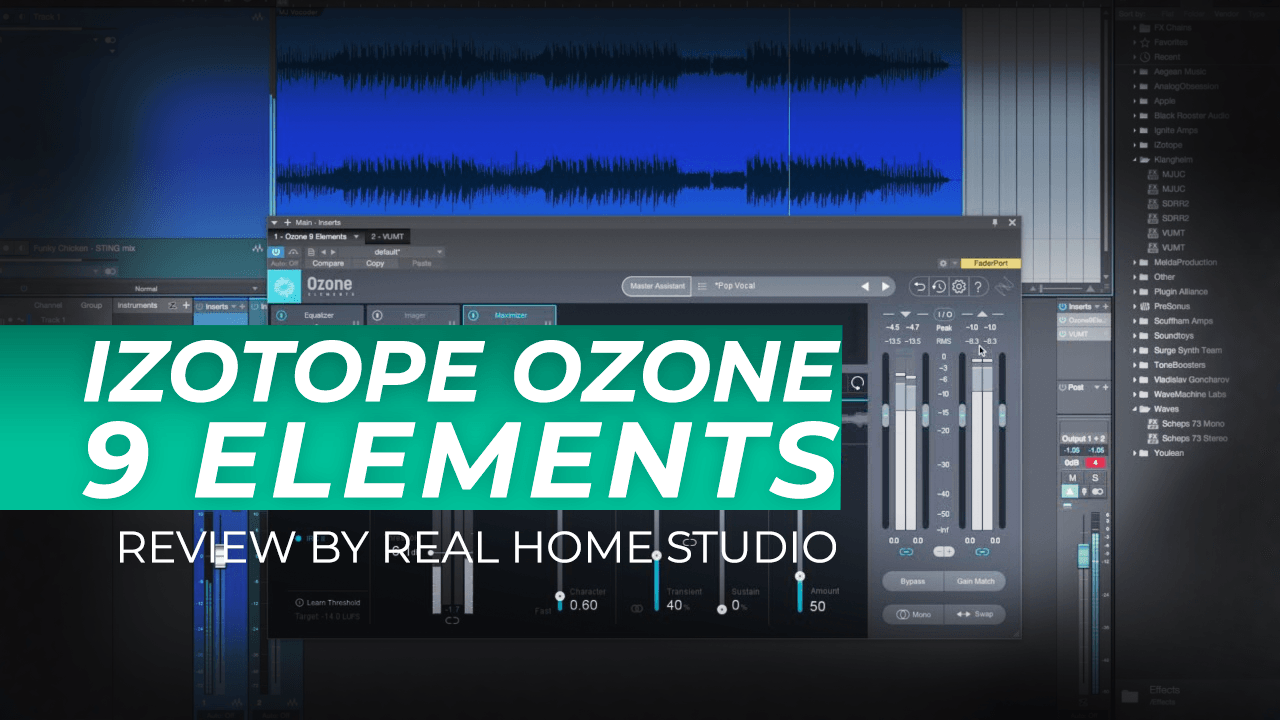The width and height of the screenshot is (1280, 720).
Task: Click Copy in plugin header
Action: click(375, 263)
